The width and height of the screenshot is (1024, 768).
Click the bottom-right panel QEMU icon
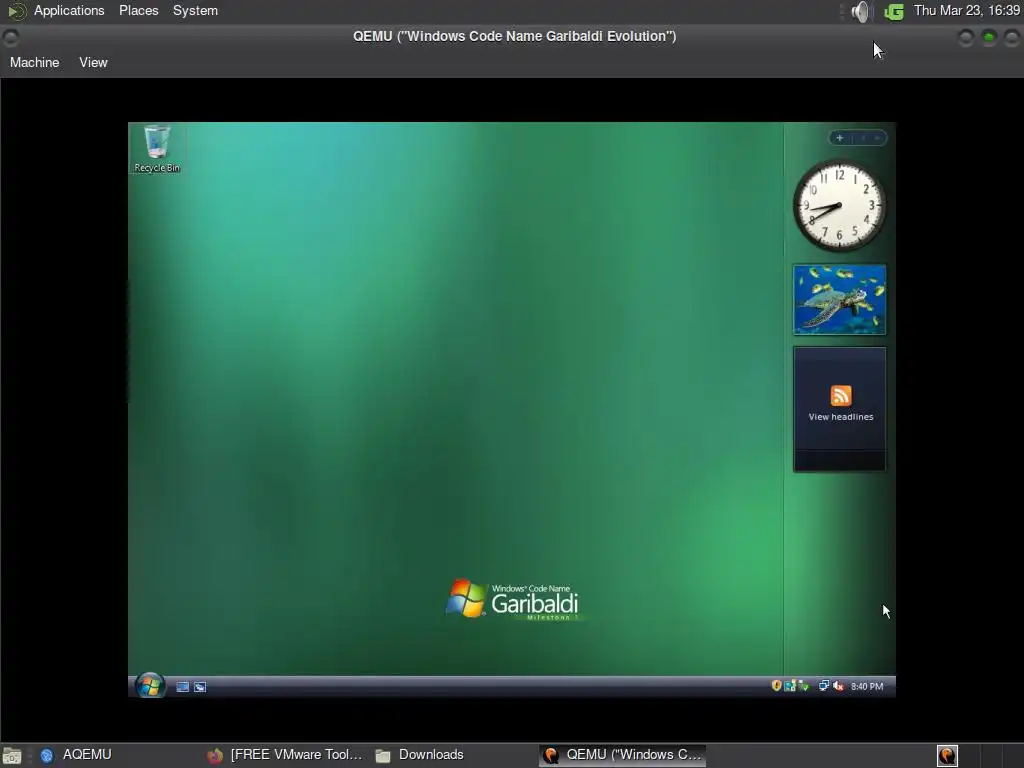tap(947, 756)
